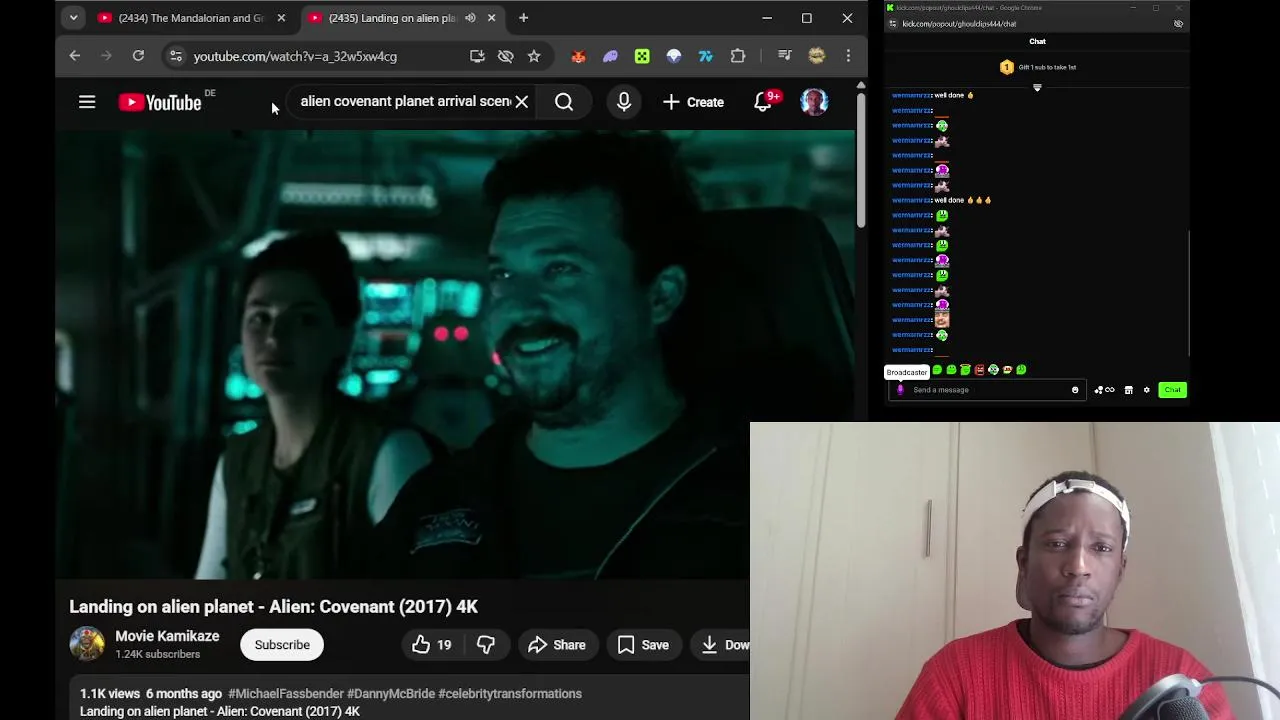Viewport: 1280px width, 720px height.
Task: Open #DannyMcBride hashtag
Action: (x=391, y=693)
